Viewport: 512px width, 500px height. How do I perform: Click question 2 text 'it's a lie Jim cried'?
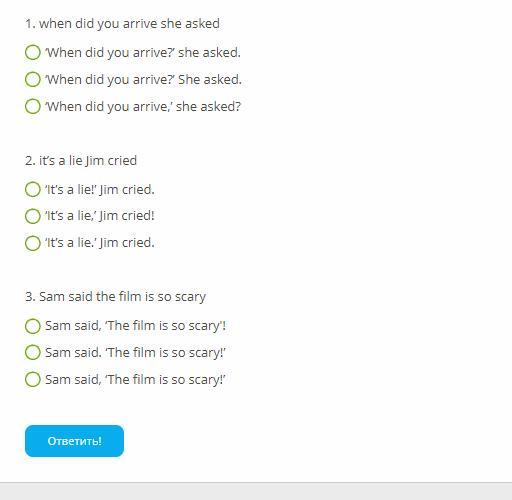click(x=81, y=161)
